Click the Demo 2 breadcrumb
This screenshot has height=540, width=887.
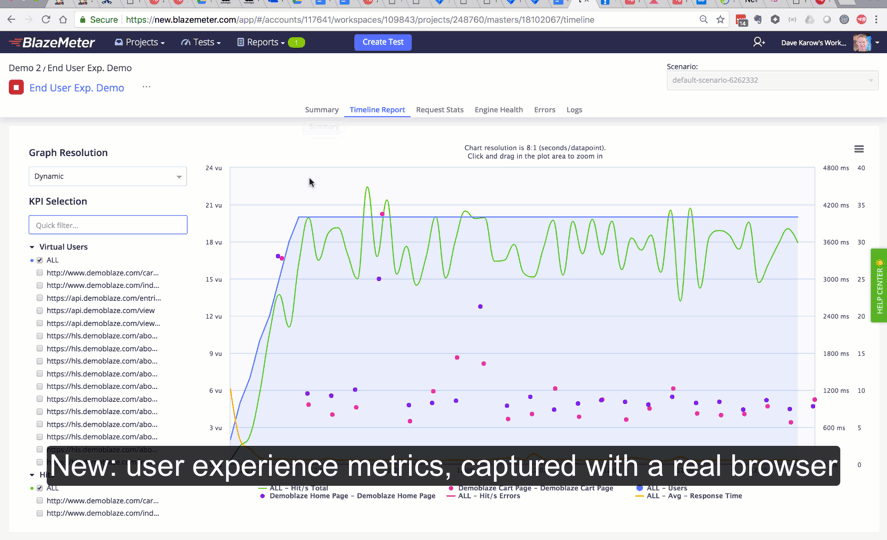24,68
